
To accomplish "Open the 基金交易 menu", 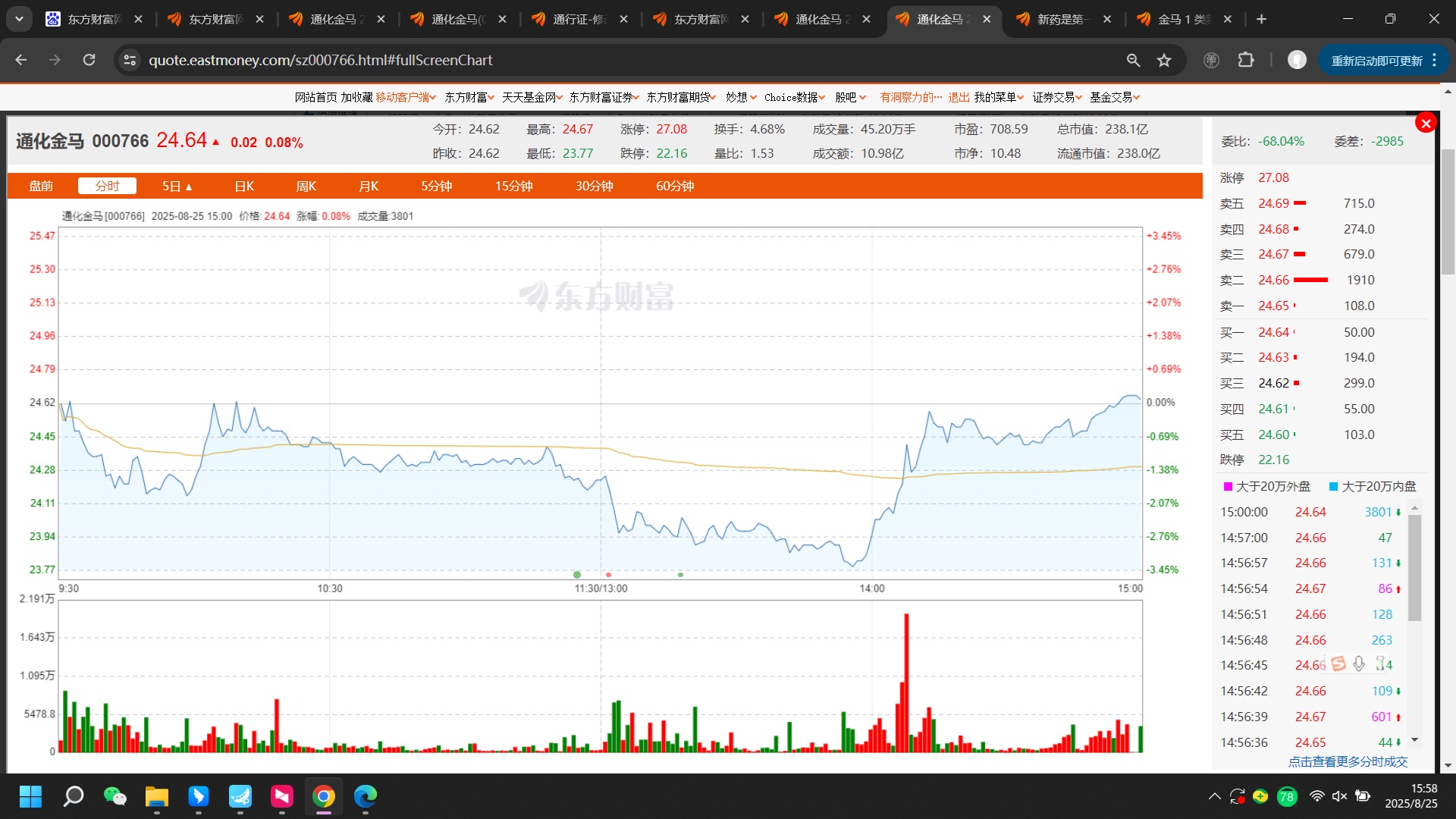I will pyautogui.click(x=1115, y=97).
